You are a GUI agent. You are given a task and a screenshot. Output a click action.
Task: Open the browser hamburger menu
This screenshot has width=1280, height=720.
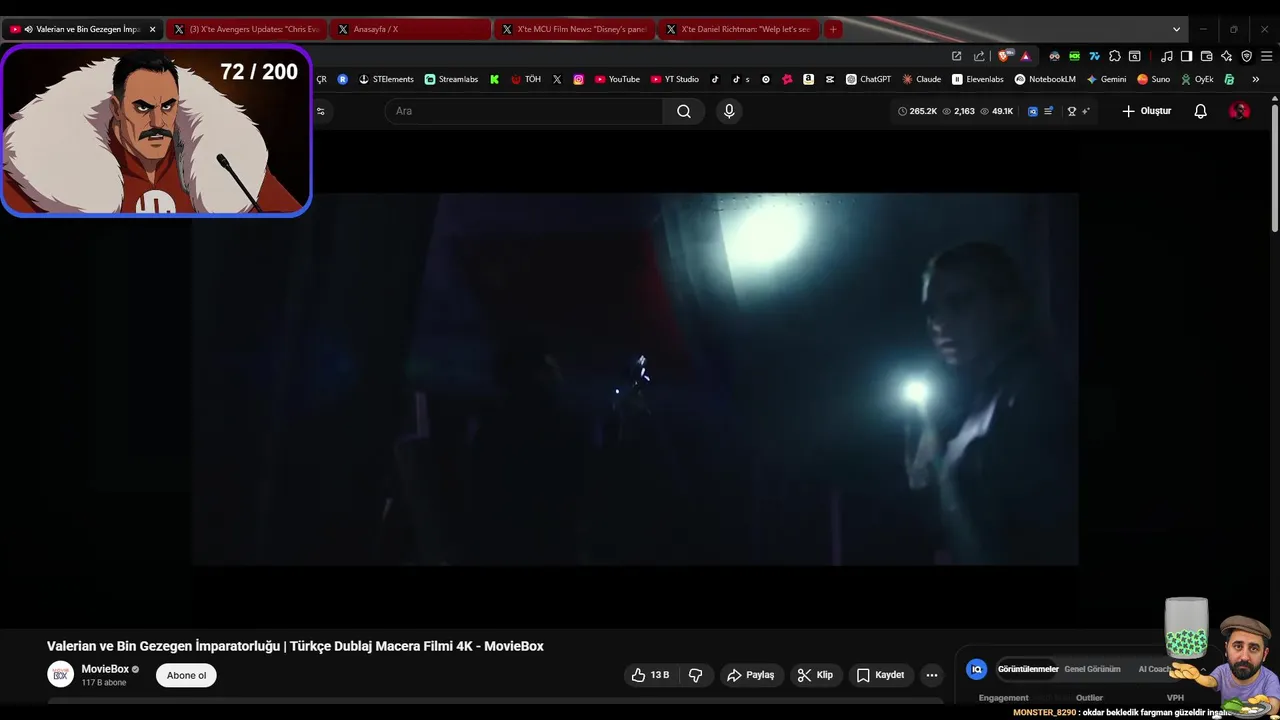1266,56
